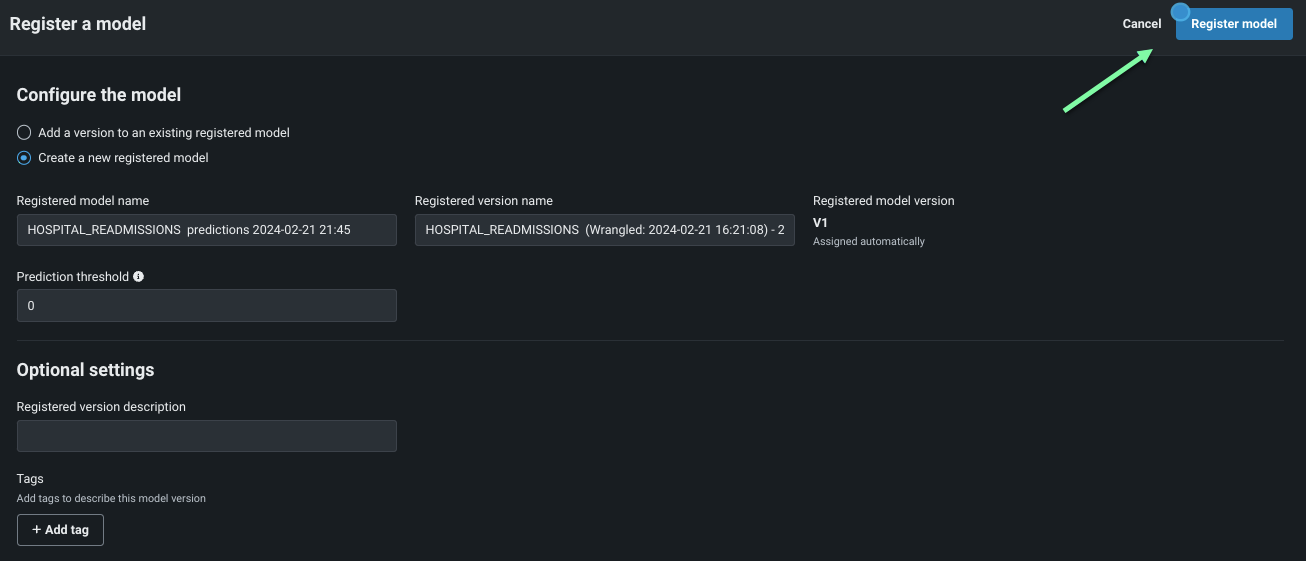Click the 'Tags' field label

click(x=30, y=479)
